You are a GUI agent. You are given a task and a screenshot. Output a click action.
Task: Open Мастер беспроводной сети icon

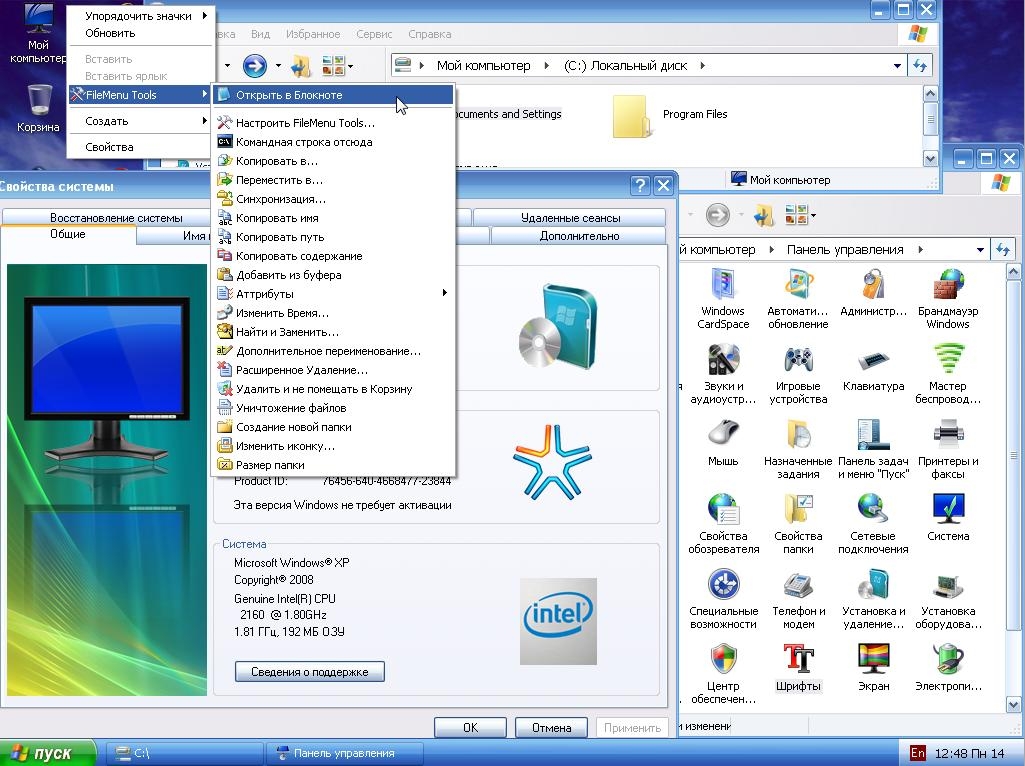(948, 374)
